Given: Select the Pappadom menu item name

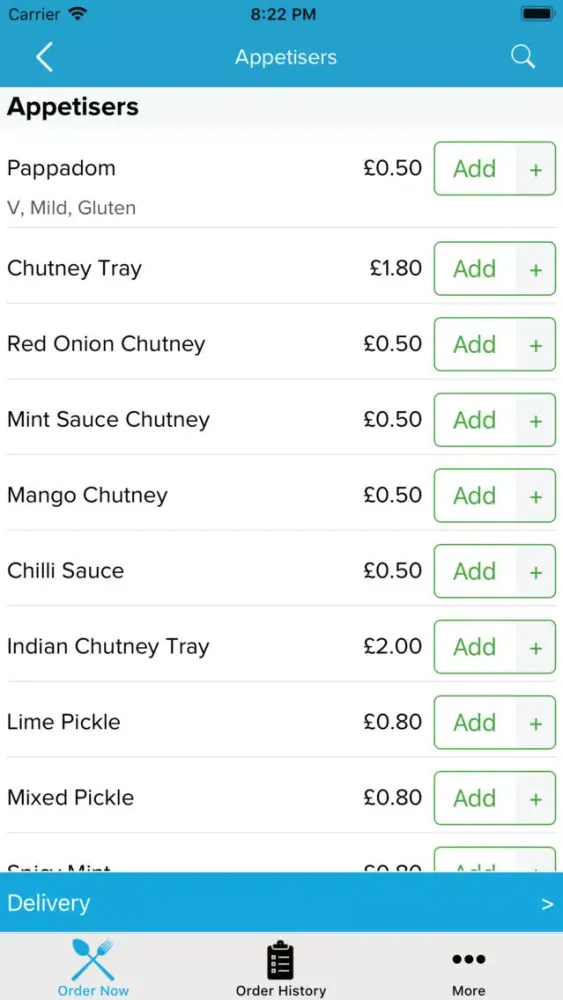Looking at the screenshot, I should tap(61, 169).
